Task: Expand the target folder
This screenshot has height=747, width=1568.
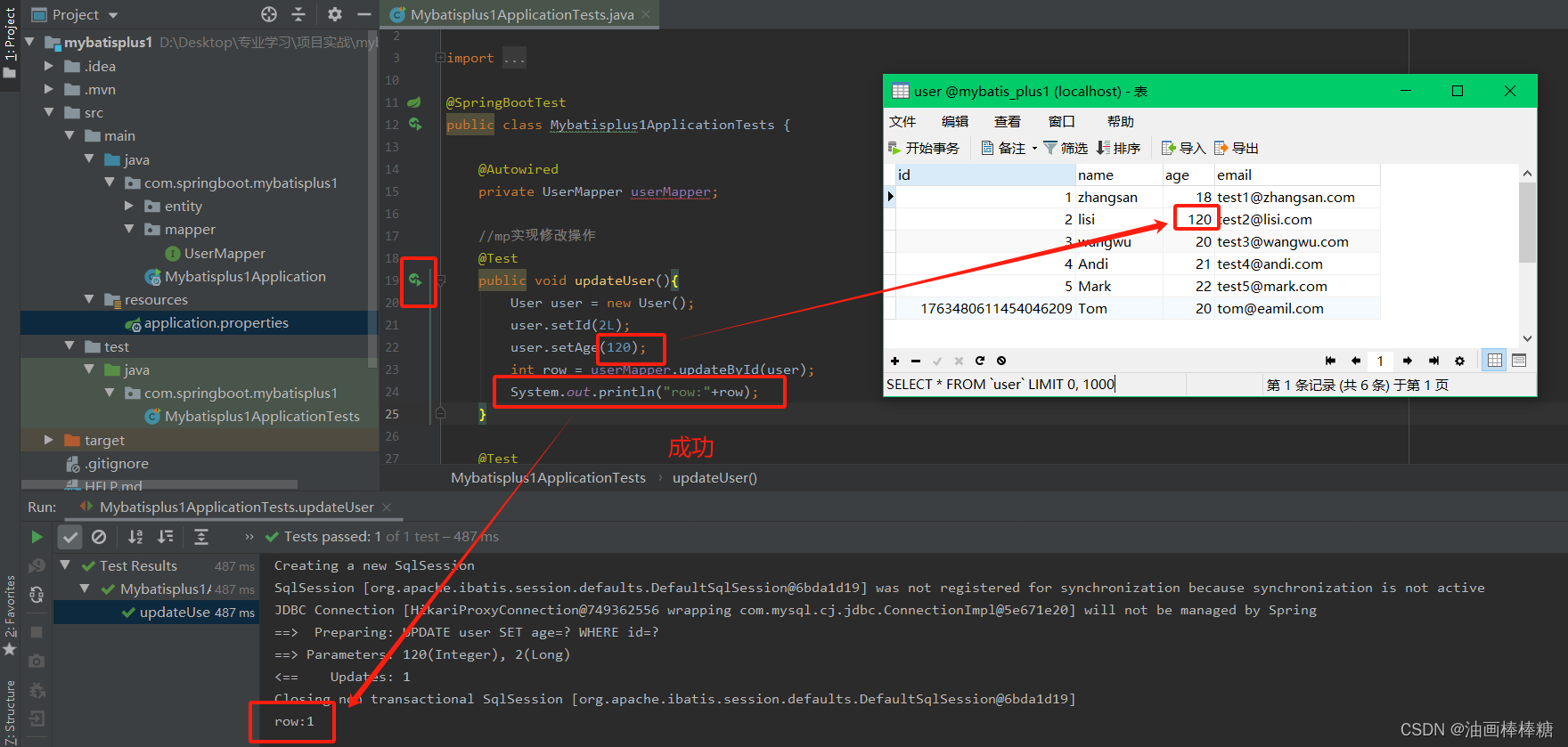Action: 49,440
